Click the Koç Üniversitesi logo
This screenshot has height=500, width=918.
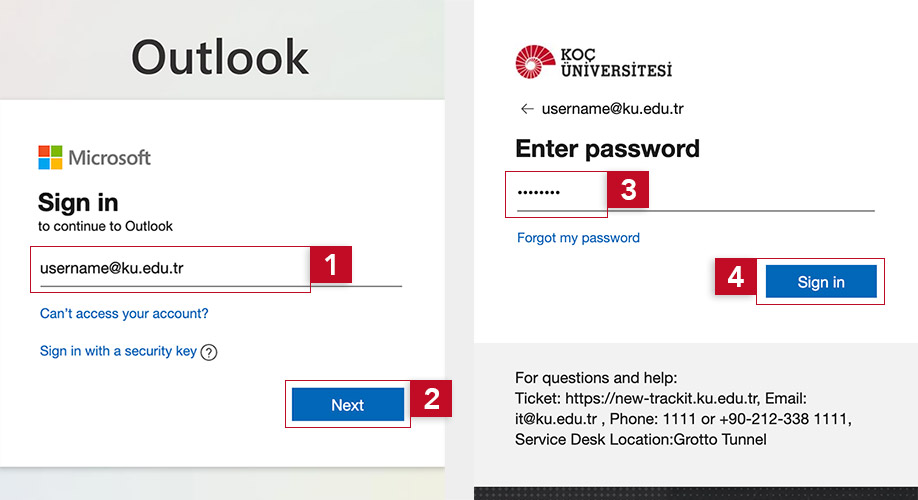click(x=593, y=62)
